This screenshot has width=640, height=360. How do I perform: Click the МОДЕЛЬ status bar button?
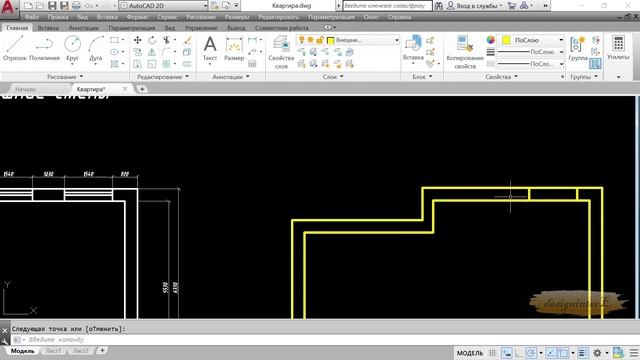pos(470,353)
